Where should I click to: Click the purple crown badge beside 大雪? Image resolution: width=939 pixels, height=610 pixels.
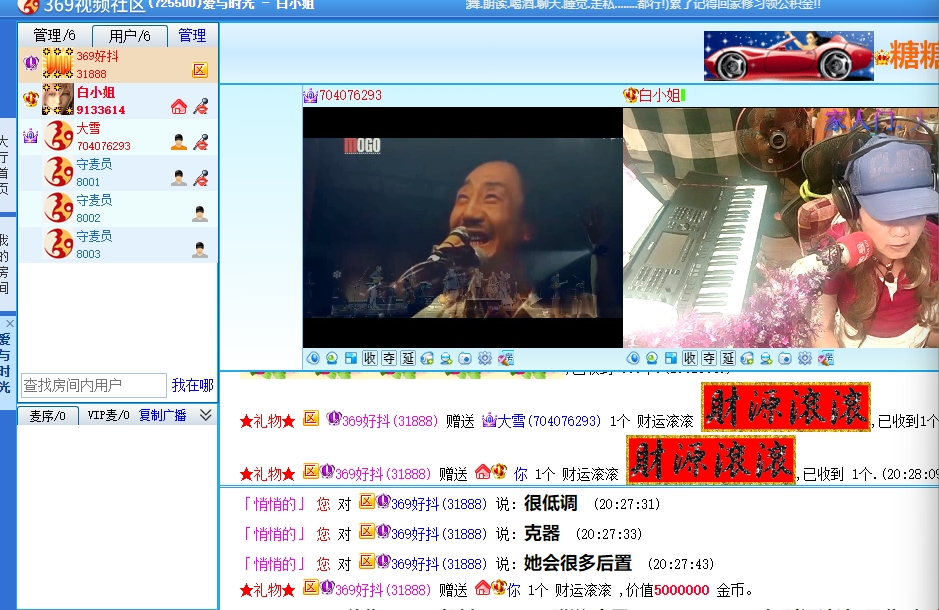[x=31, y=136]
